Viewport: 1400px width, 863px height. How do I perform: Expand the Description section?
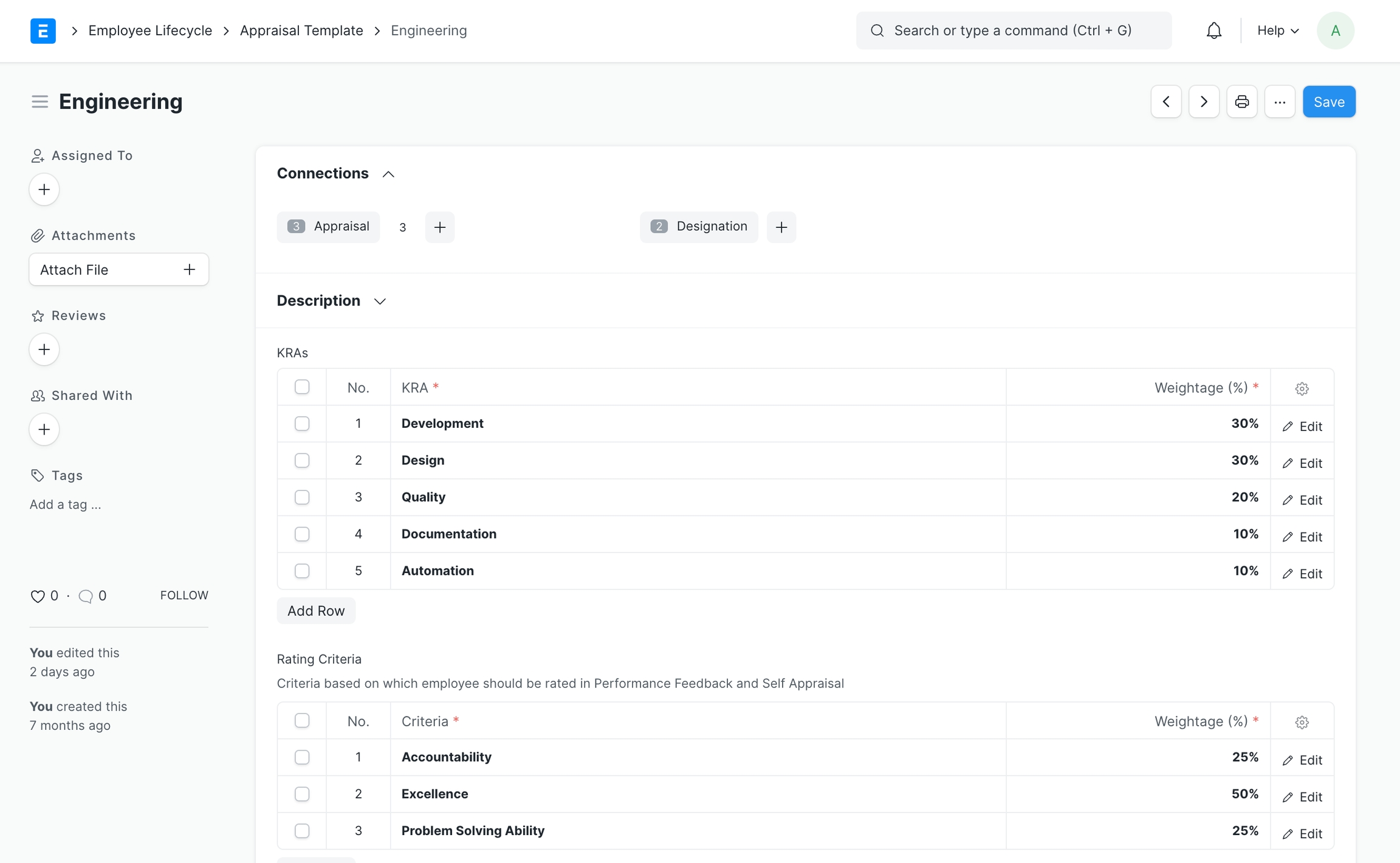pyautogui.click(x=380, y=301)
